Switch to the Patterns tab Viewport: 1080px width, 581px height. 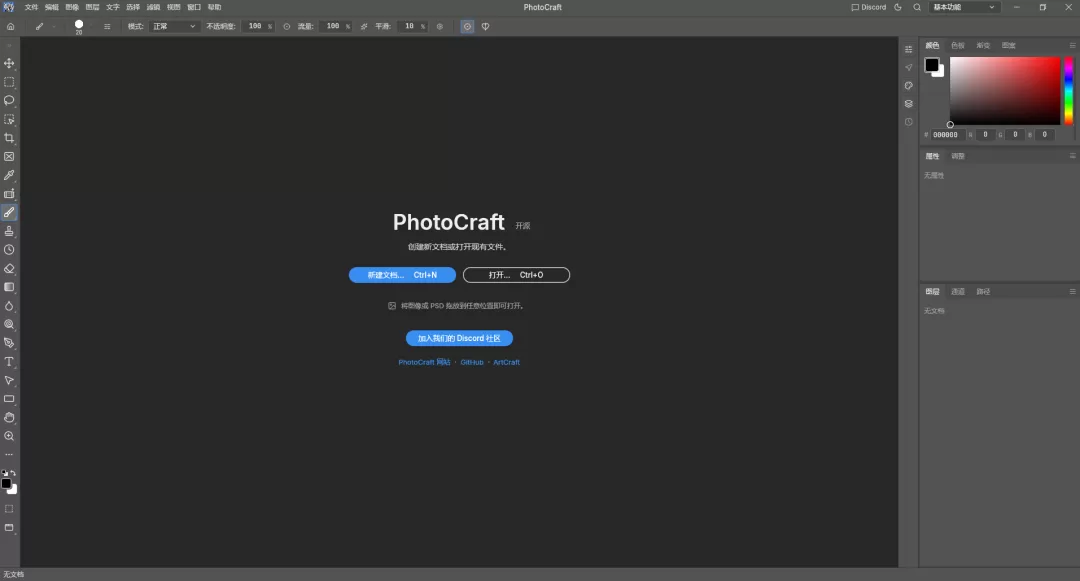point(1008,45)
